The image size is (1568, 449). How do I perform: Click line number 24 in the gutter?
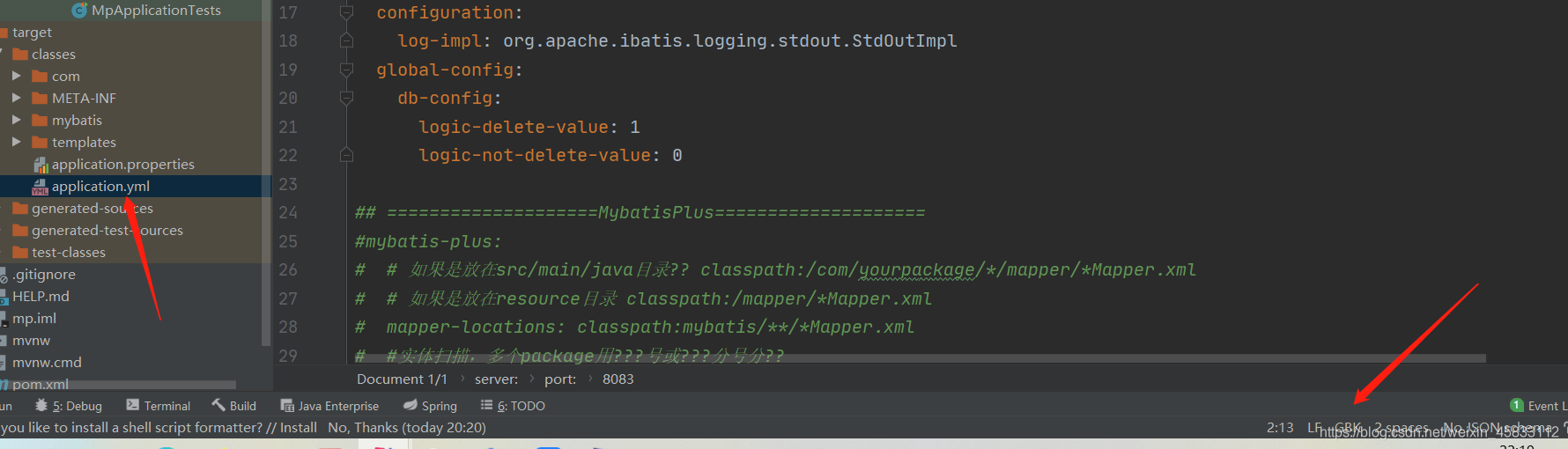coord(288,212)
